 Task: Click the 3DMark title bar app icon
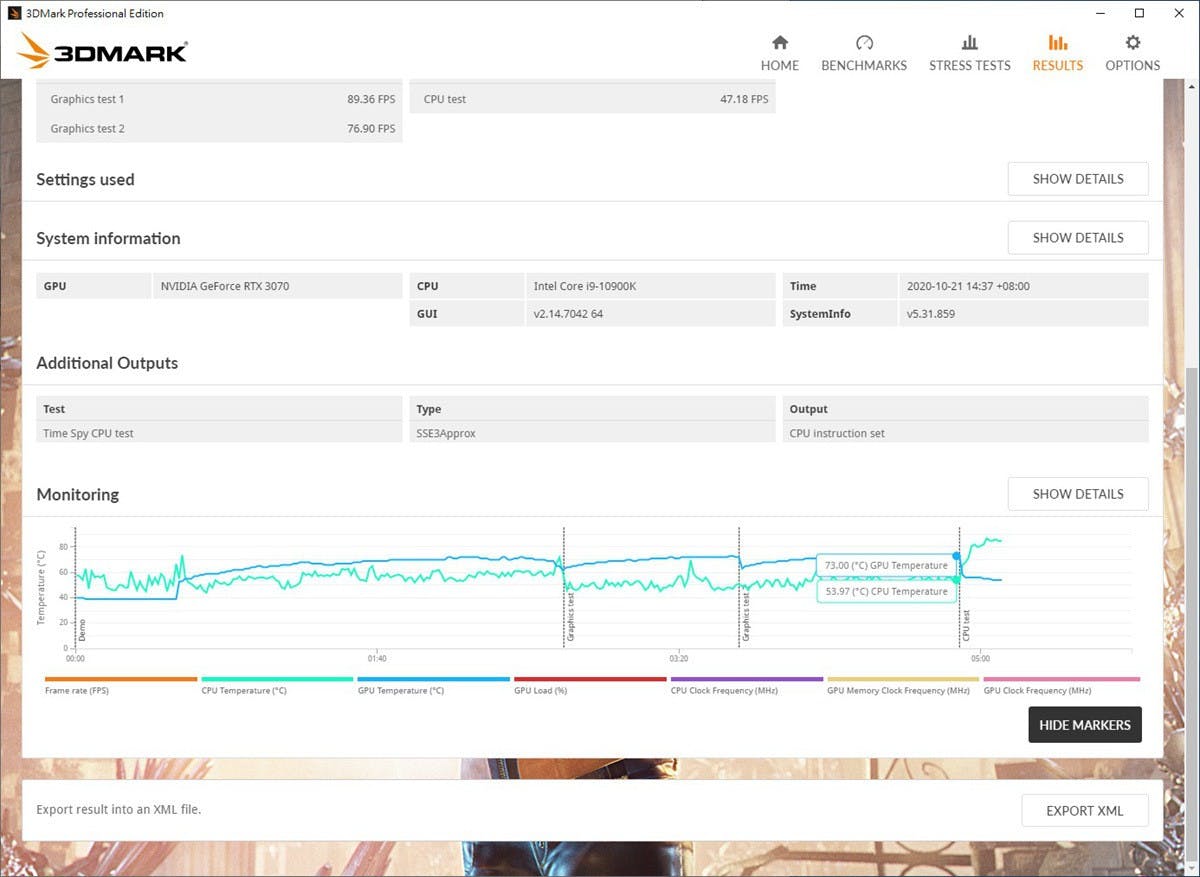(15, 14)
